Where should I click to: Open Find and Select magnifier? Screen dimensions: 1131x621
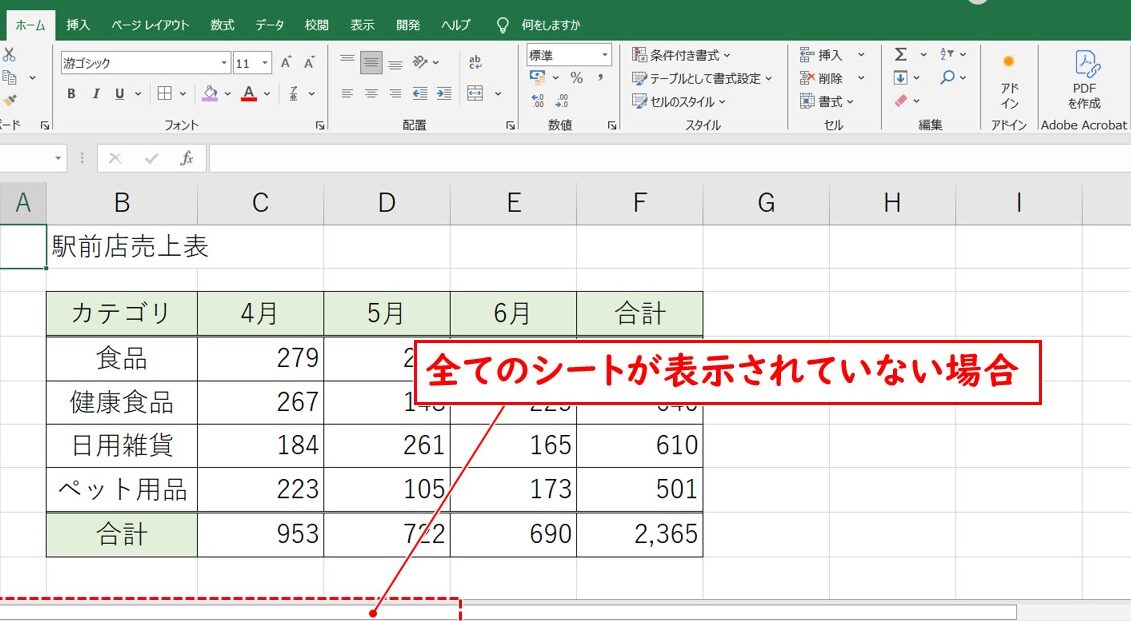[947, 77]
